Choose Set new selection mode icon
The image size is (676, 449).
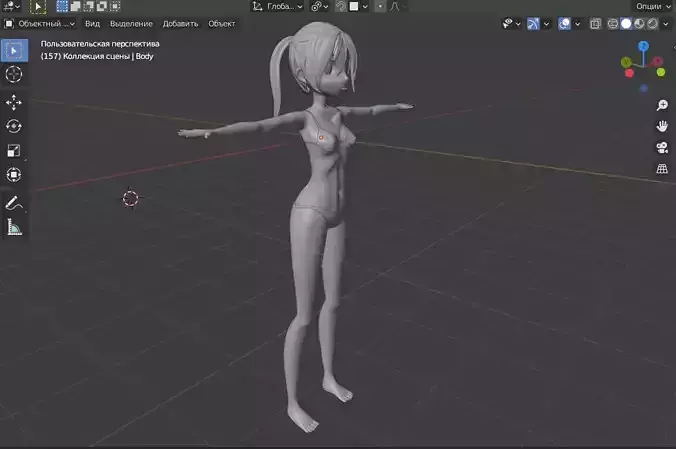point(63,6)
